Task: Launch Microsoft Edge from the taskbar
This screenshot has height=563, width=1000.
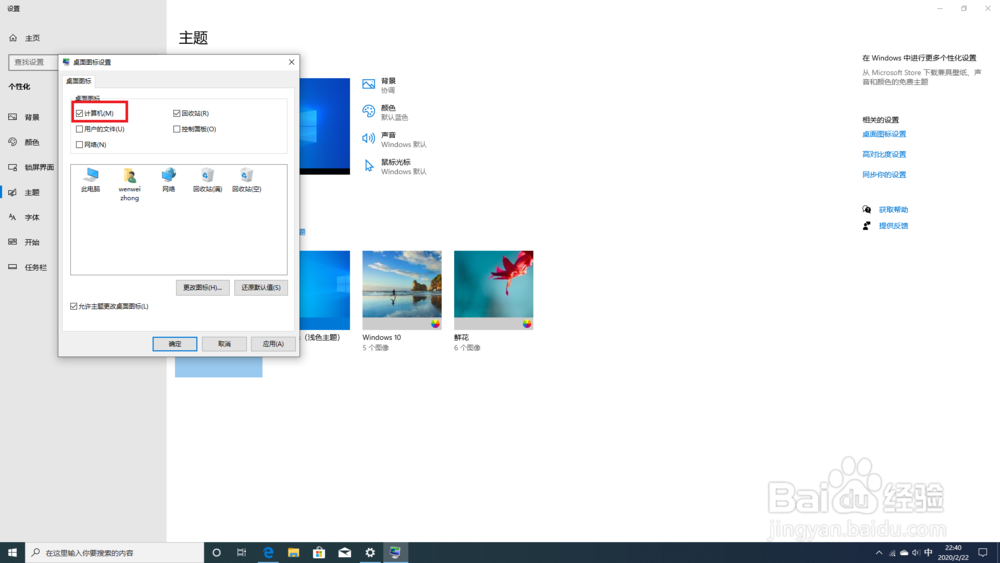Action: pos(268,553)
